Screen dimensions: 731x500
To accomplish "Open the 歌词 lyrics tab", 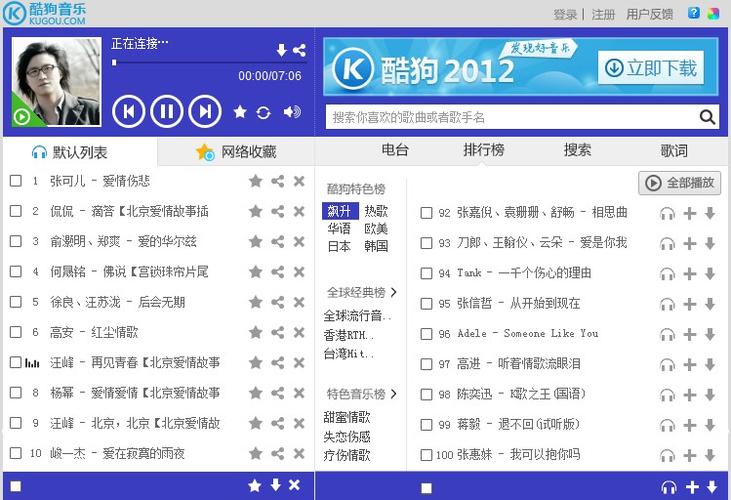I will point(674,151).
